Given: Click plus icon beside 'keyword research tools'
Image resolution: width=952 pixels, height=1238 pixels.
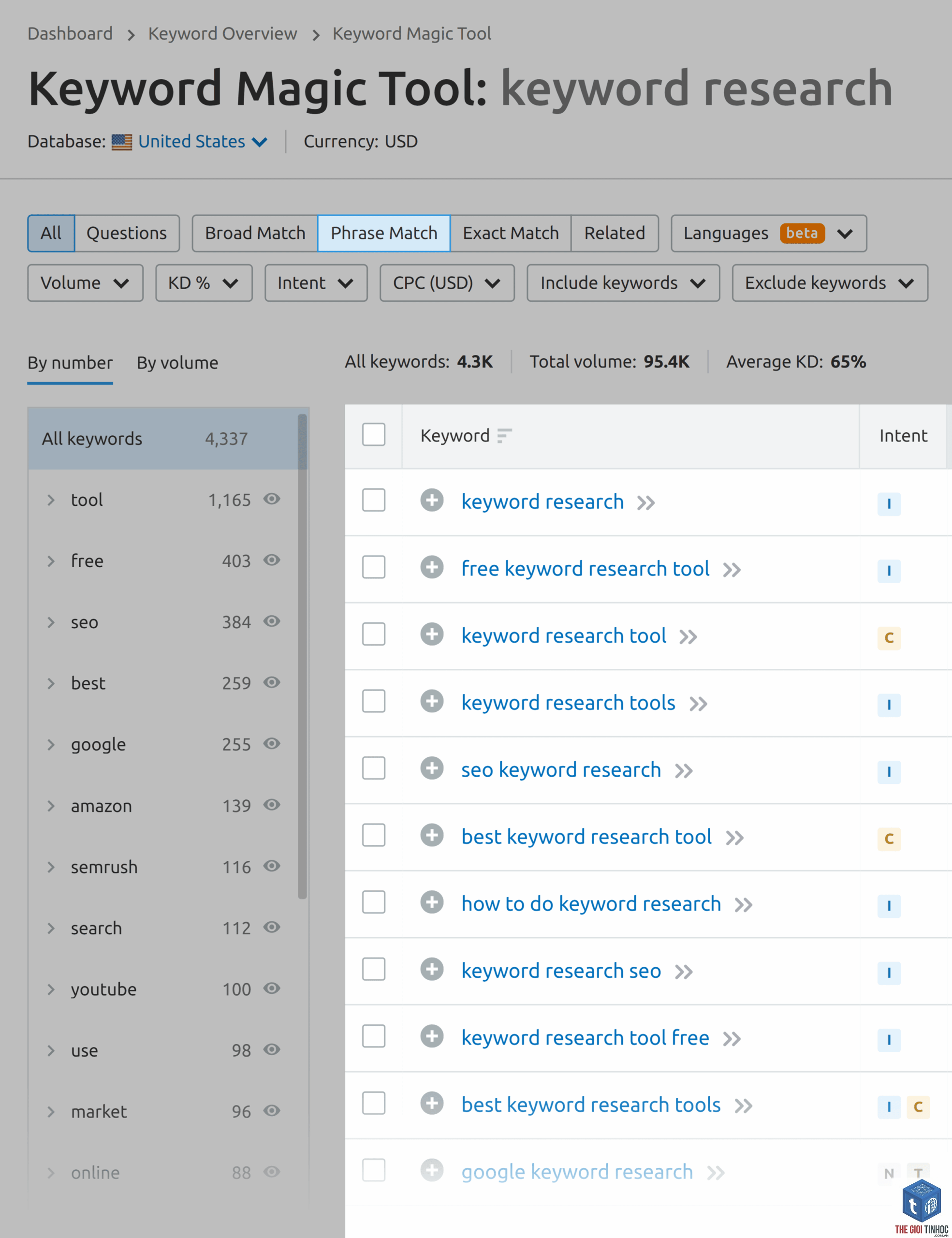Looking at the screenshot, I should (432, 701).
